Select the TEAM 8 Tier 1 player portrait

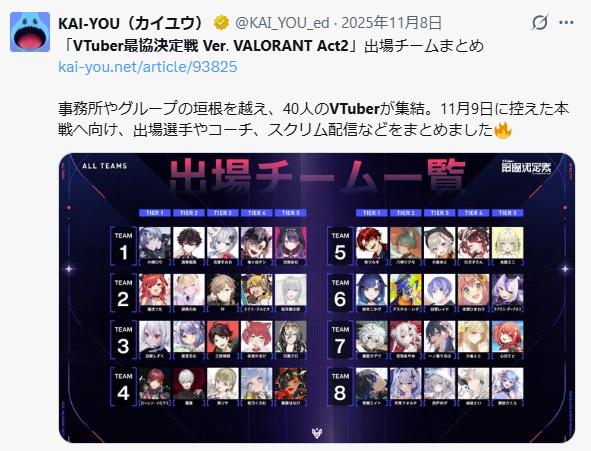click(372, 384)
